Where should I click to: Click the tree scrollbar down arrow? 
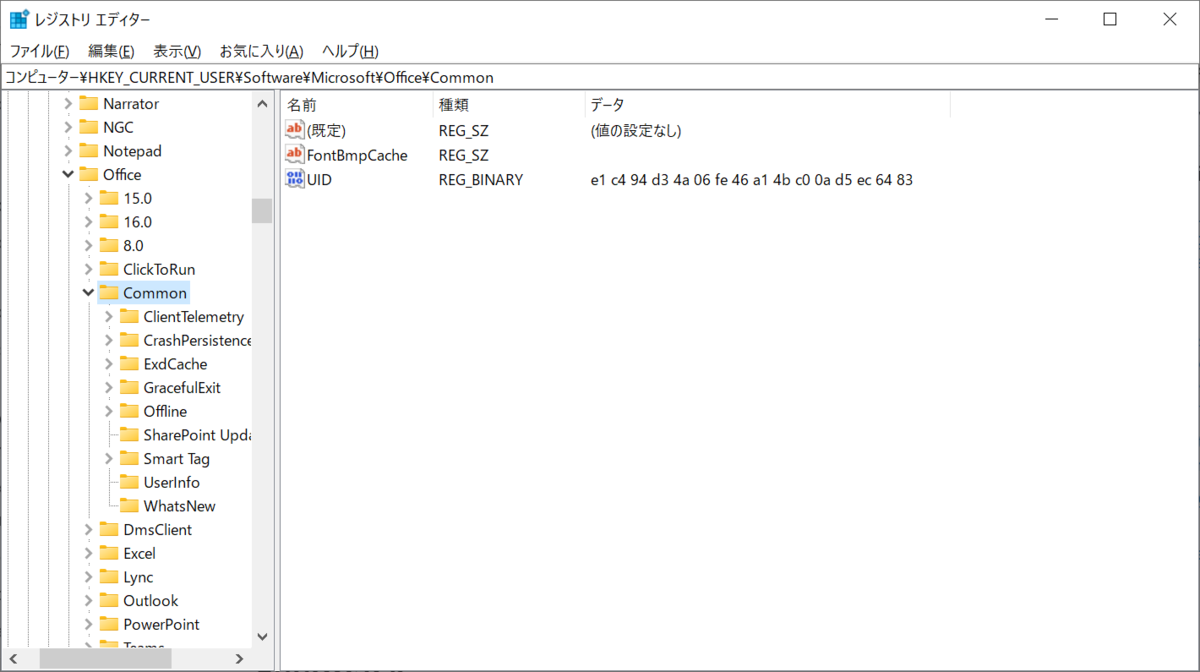pos(262,636)
